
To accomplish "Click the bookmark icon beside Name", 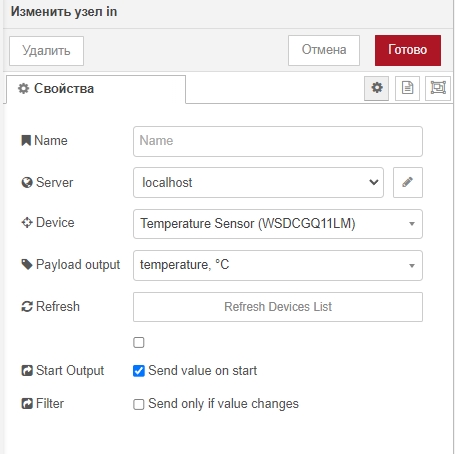I will tap(26, 140).
